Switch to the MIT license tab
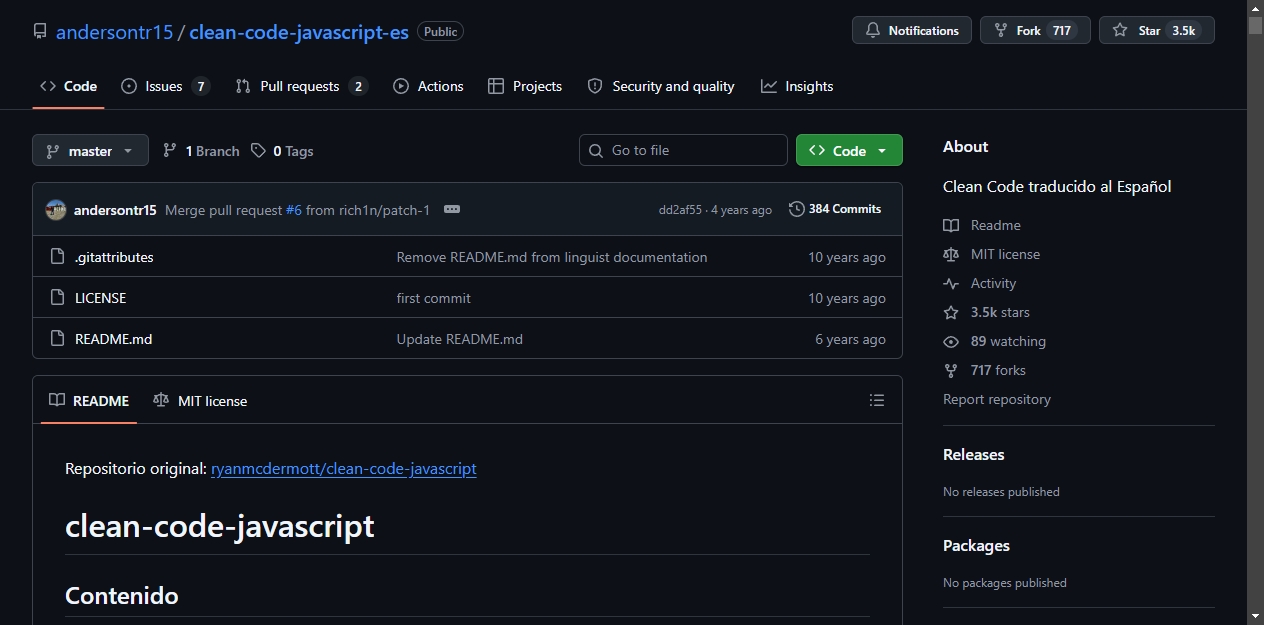The image size is (1264, 625). [x=200, y=400]
